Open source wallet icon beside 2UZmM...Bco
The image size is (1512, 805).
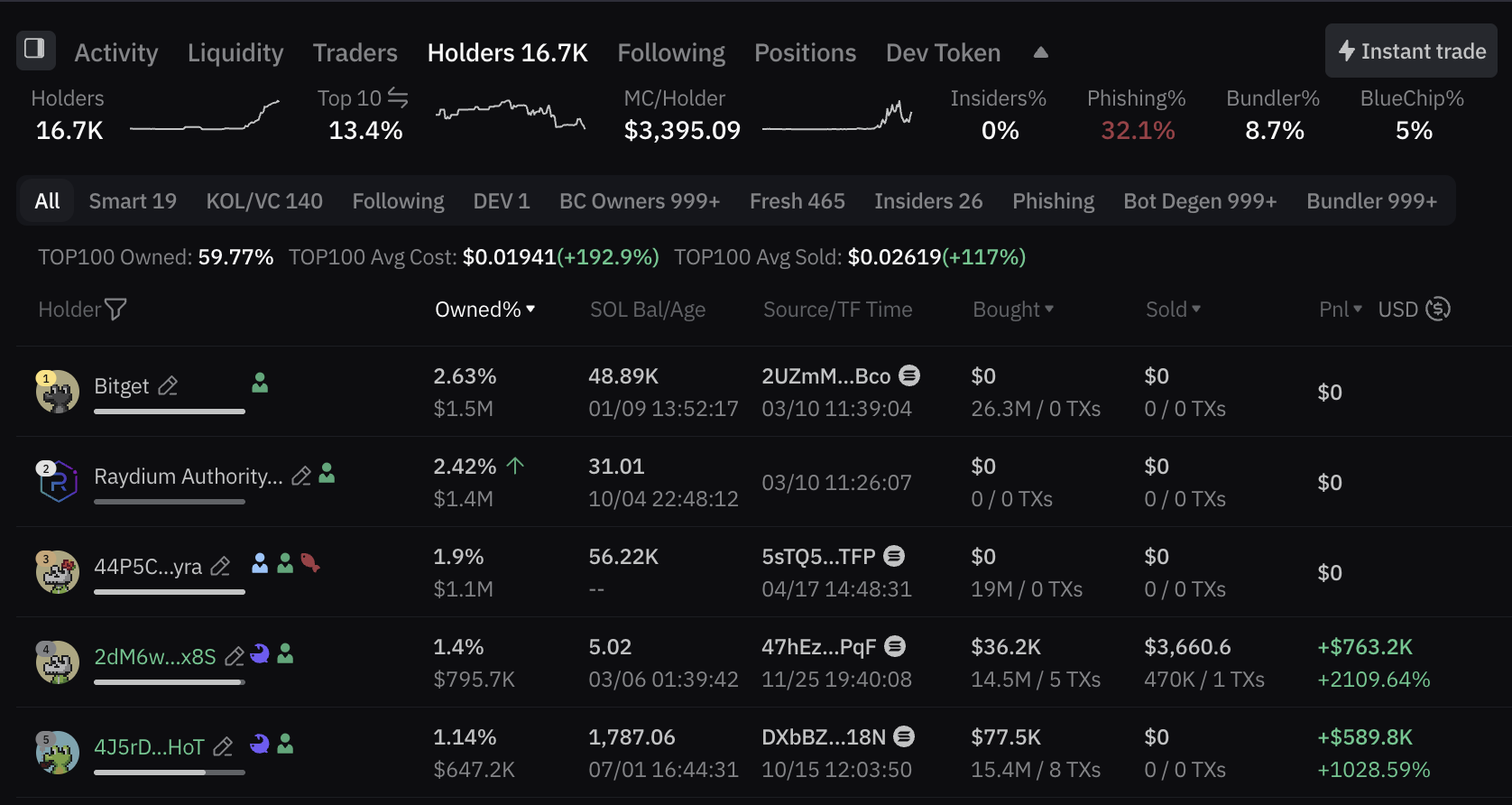pos(909,375)
